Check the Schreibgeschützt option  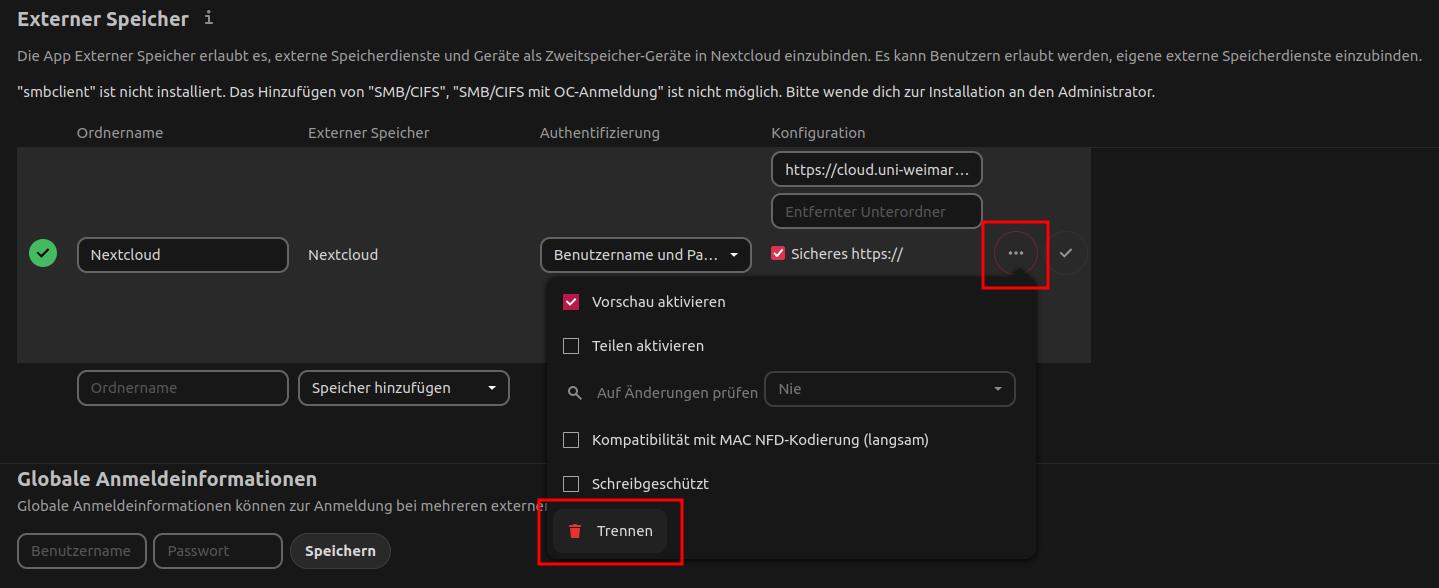pyautogui.click(x=572, y=484)
